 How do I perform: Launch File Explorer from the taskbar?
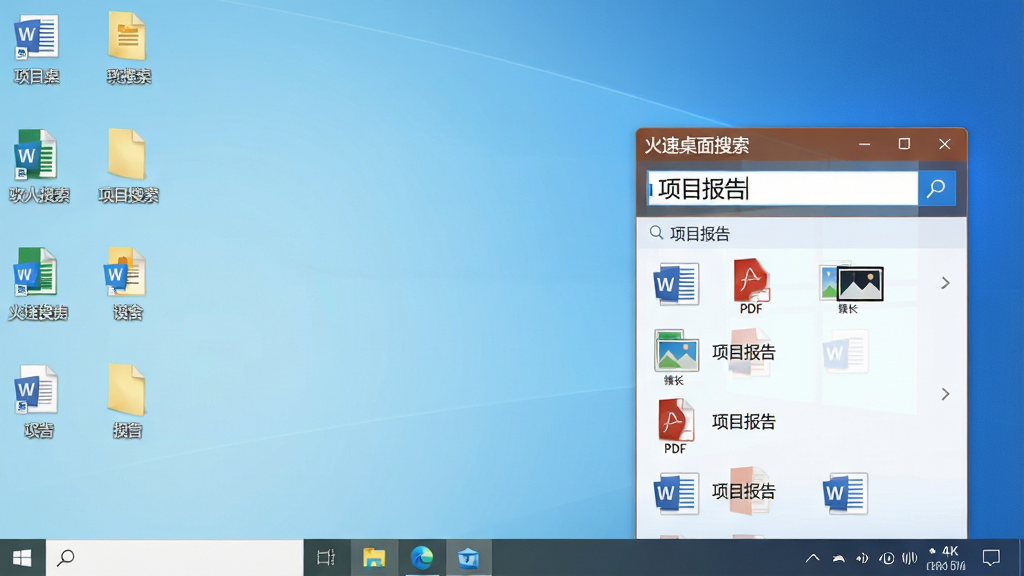[x=374, y=558]
